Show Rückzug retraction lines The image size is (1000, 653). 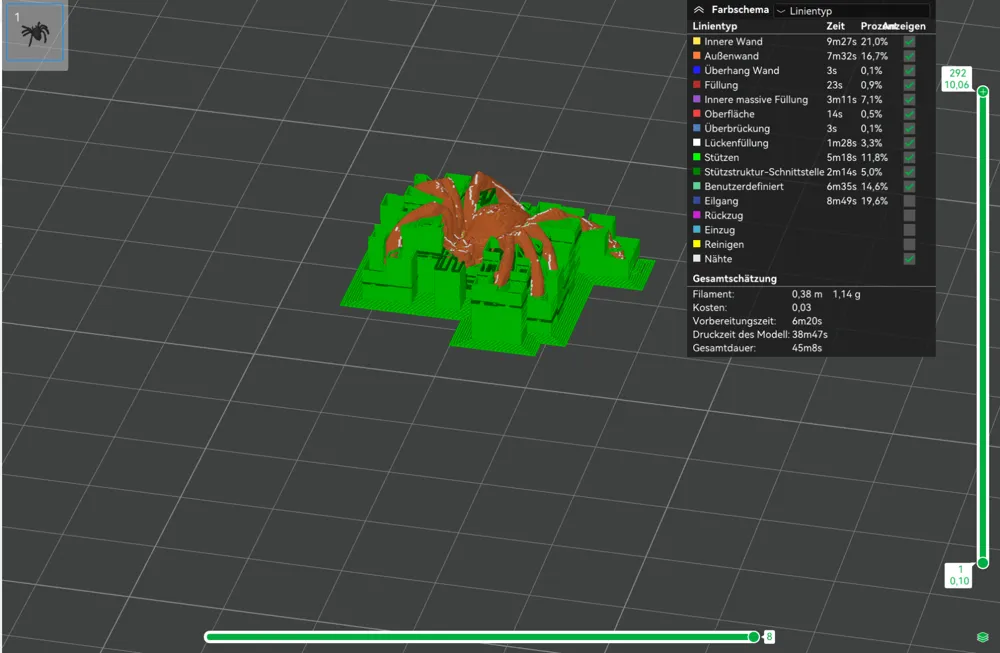908,215
